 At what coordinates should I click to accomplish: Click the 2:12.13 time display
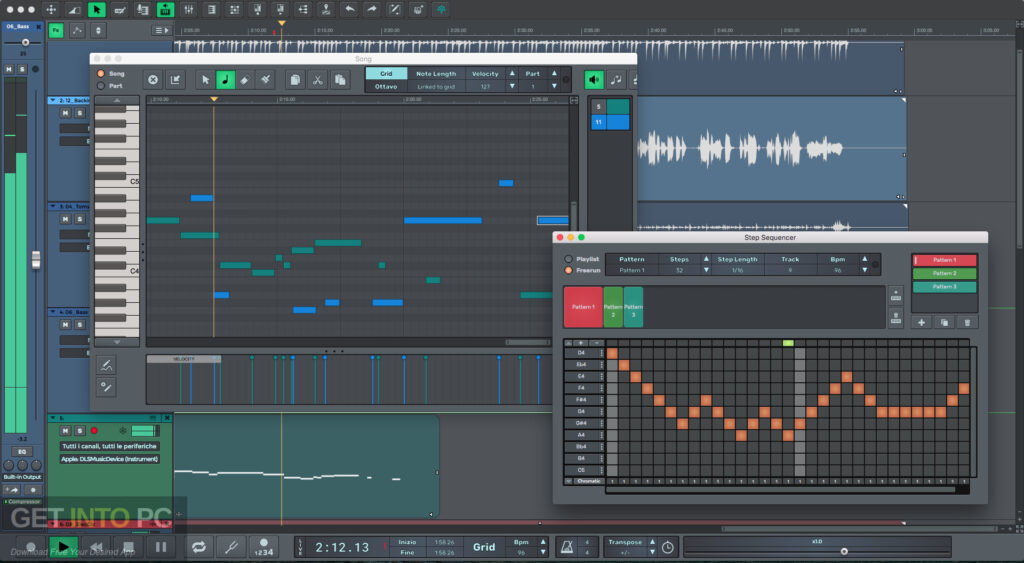(x=342, y=547)
